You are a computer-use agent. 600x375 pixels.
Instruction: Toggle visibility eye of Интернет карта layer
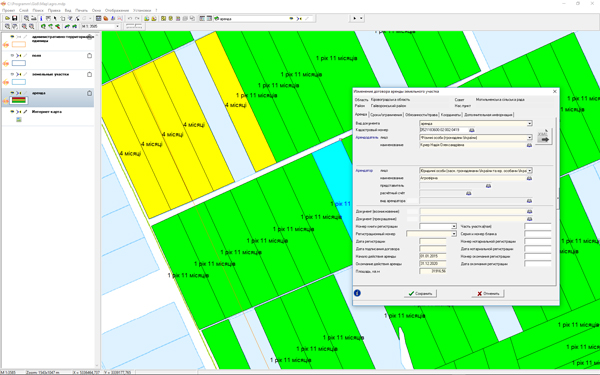(12, 112)
